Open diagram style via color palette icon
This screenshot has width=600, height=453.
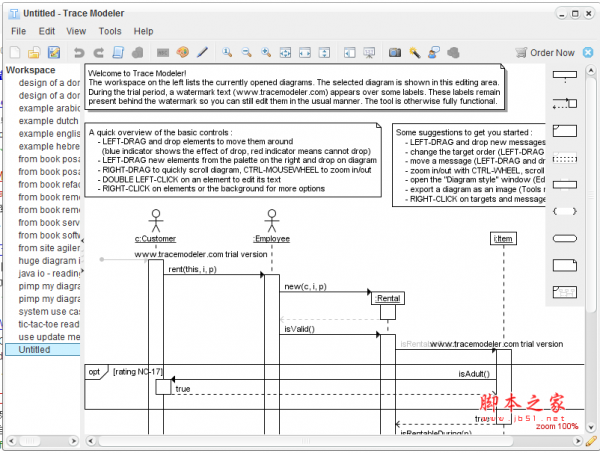(182, 52)
